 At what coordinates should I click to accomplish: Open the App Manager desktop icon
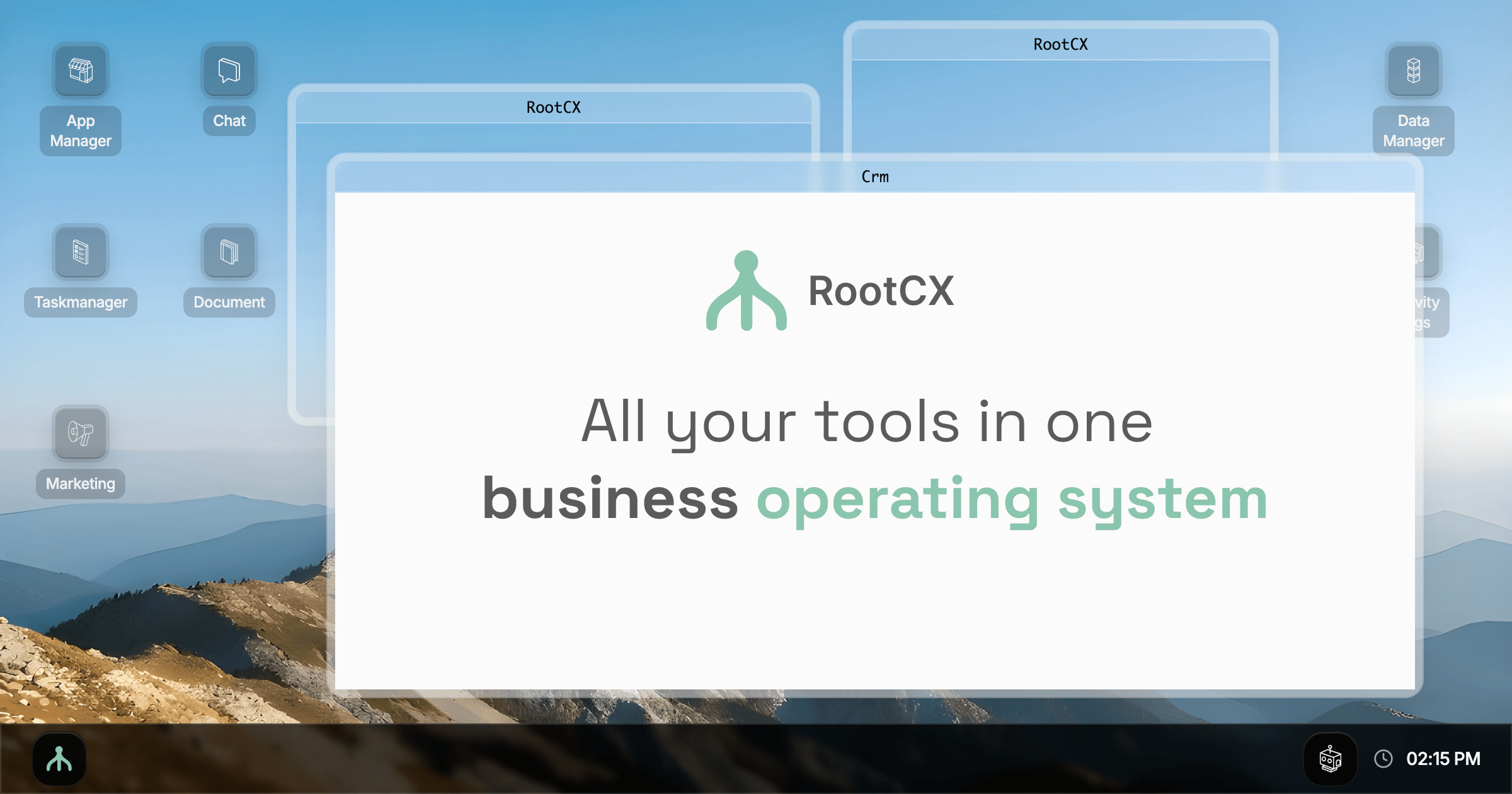click(81, 71)
